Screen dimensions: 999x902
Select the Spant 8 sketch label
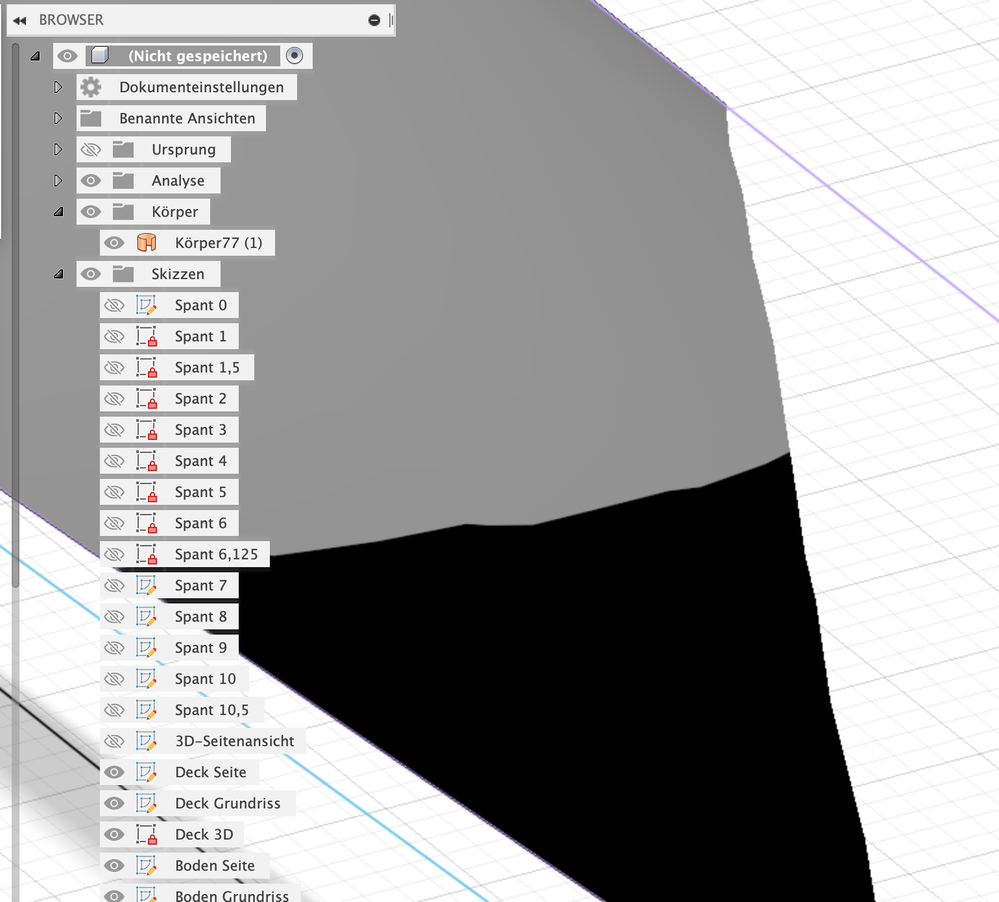(201, 617)
